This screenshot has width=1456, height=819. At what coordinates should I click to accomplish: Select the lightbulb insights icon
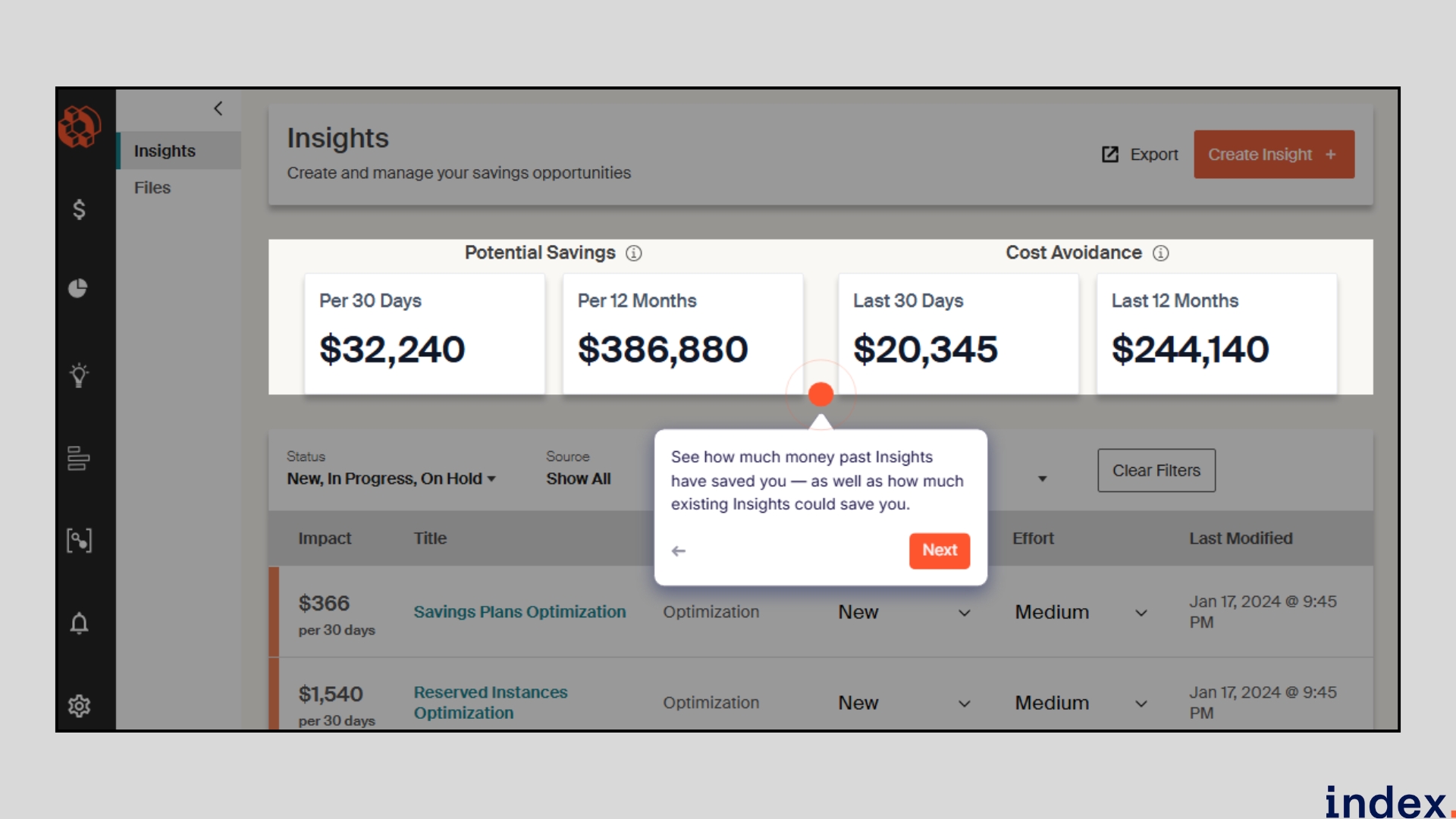[x=79, y=375]
